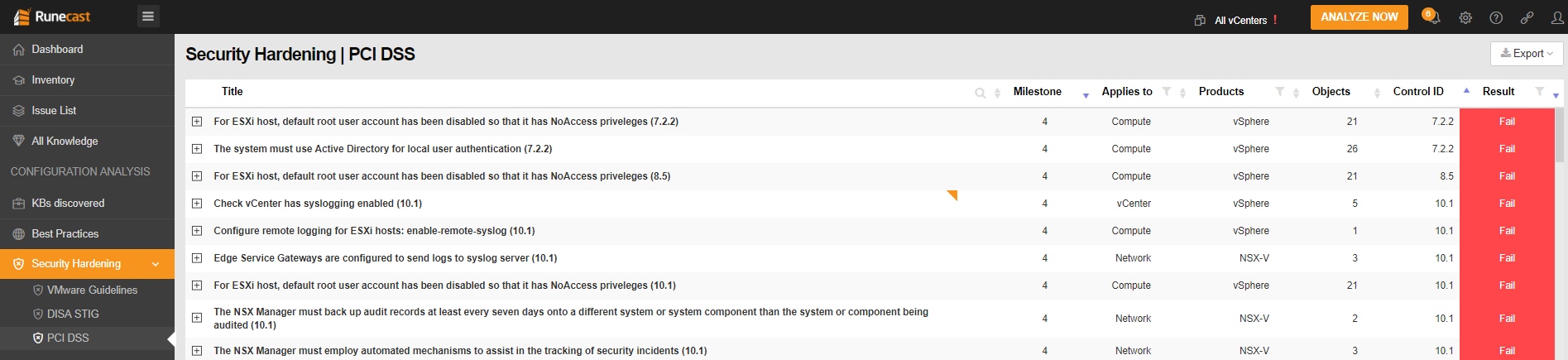Screen dimensions: 1568x360
Task: Expand row: NSX Manager automated mechanisms security incidents
Action: coord(197,351)
